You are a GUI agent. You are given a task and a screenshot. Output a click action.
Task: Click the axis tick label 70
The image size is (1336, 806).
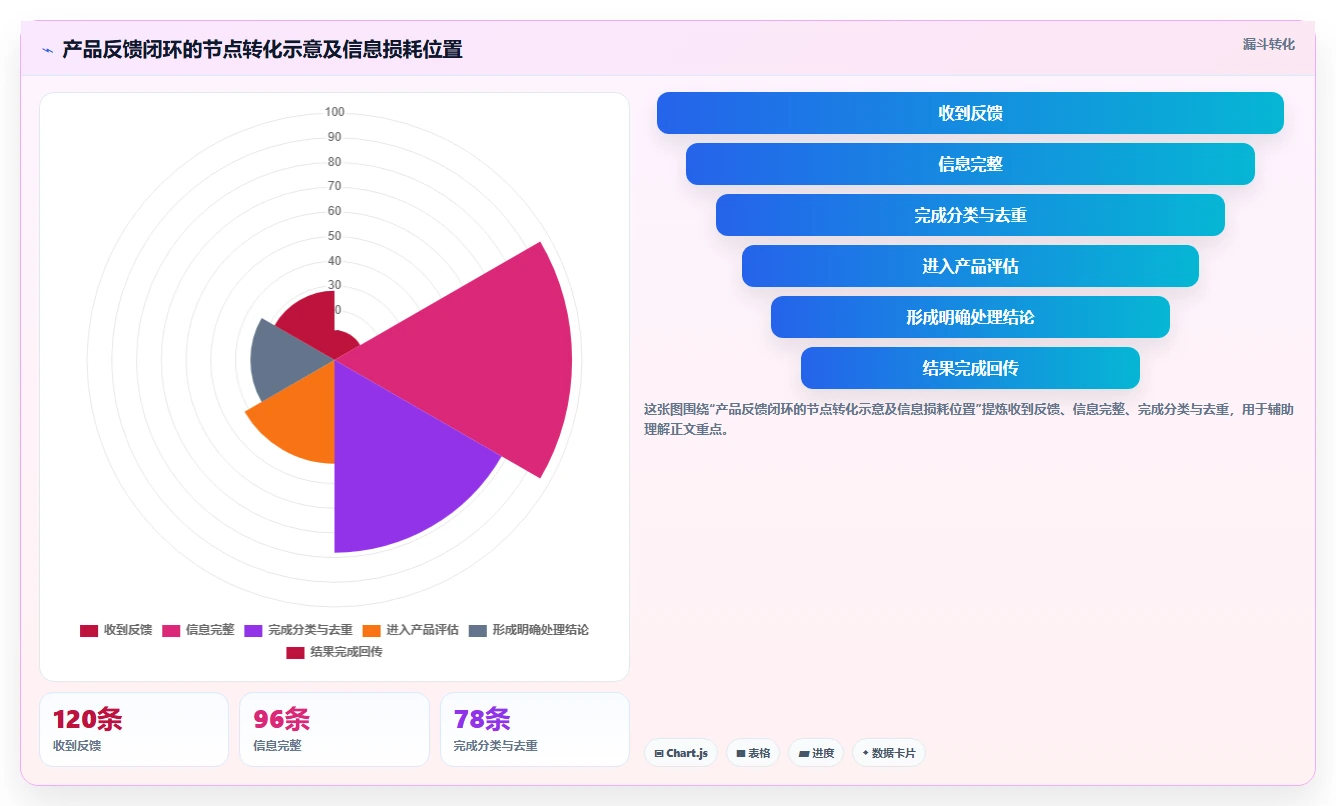point(334,186)
